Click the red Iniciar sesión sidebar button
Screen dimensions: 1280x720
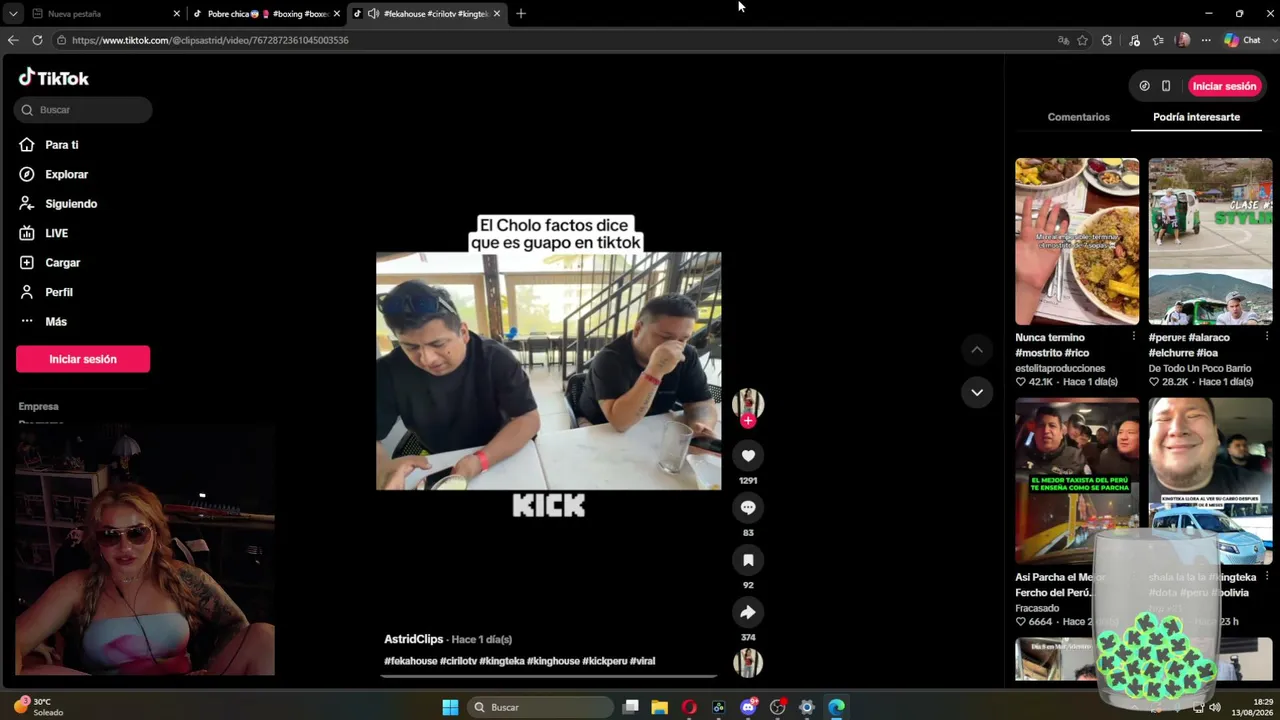[x=83, y=359]
